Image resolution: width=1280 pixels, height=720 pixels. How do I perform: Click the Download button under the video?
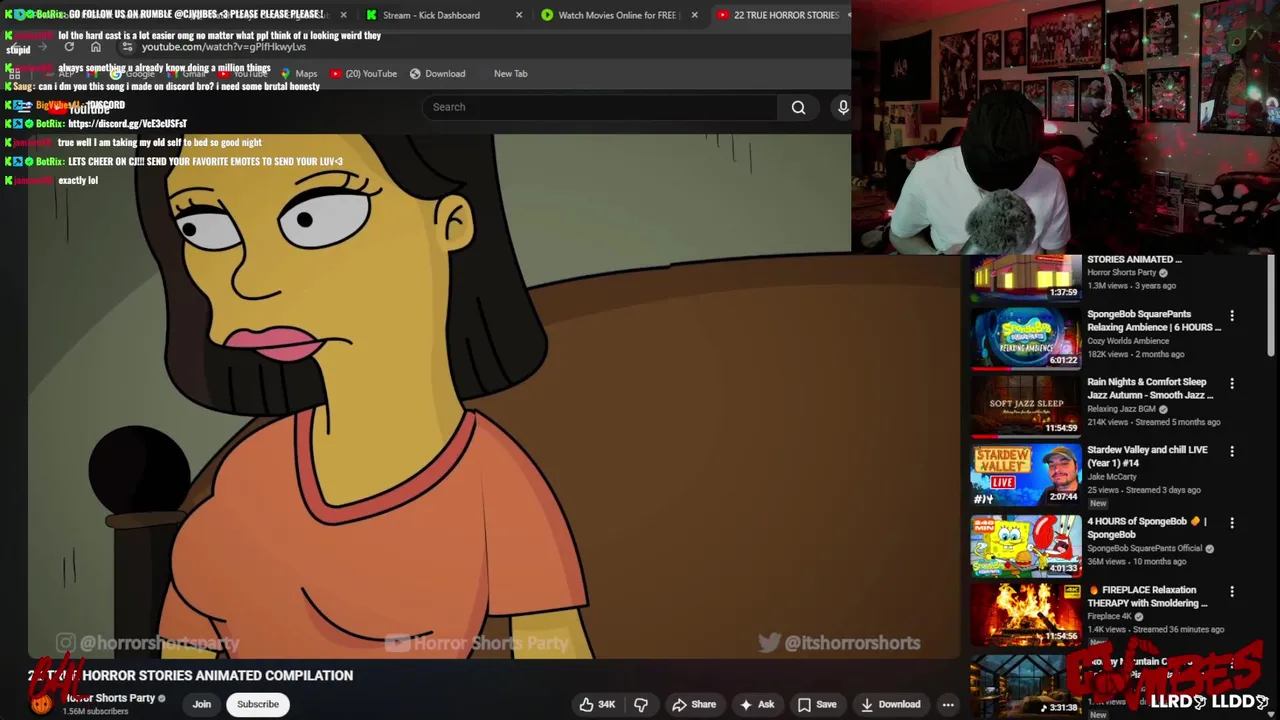890,704
